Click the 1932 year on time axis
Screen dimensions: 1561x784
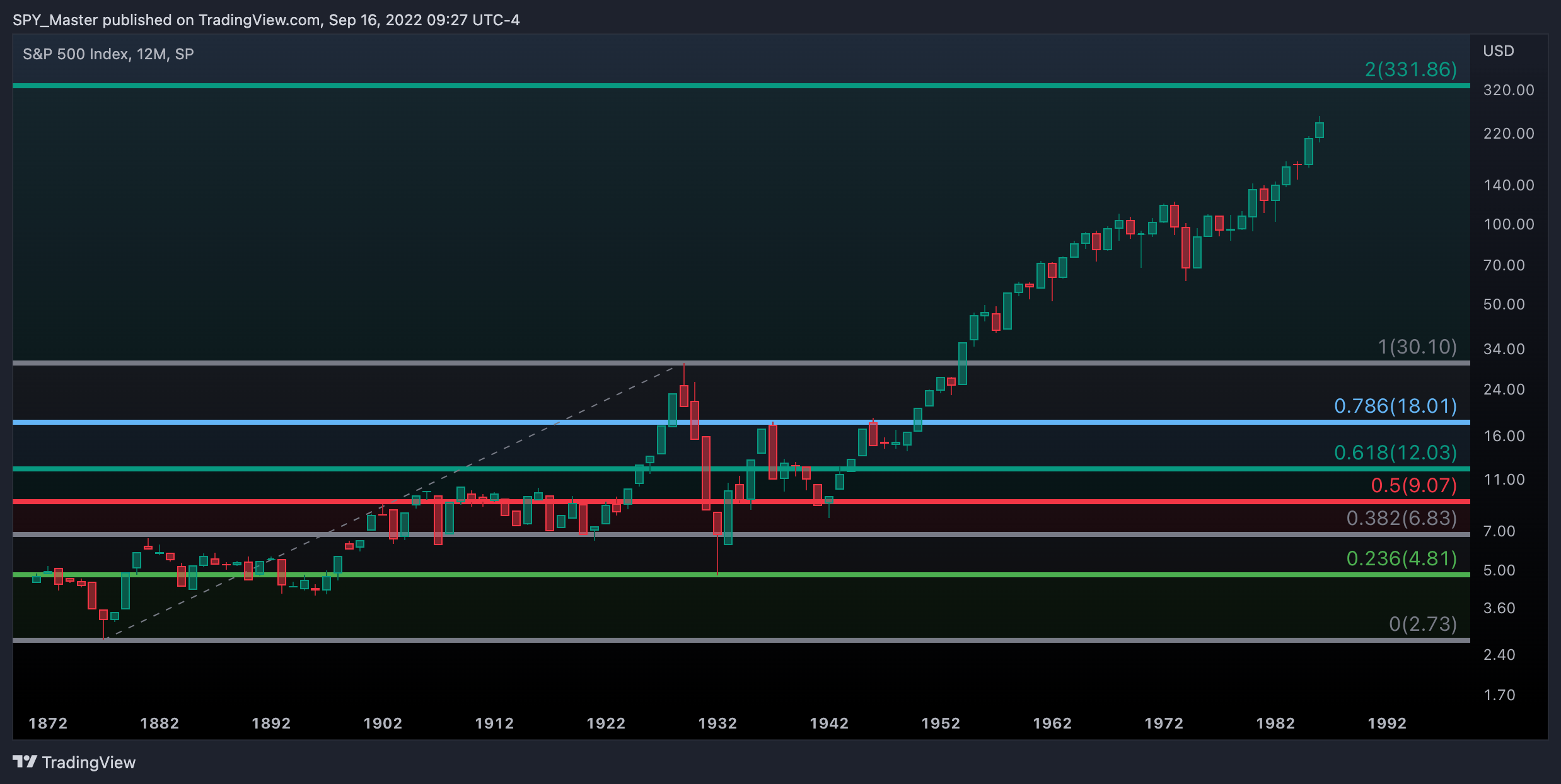tap(717, 723)
